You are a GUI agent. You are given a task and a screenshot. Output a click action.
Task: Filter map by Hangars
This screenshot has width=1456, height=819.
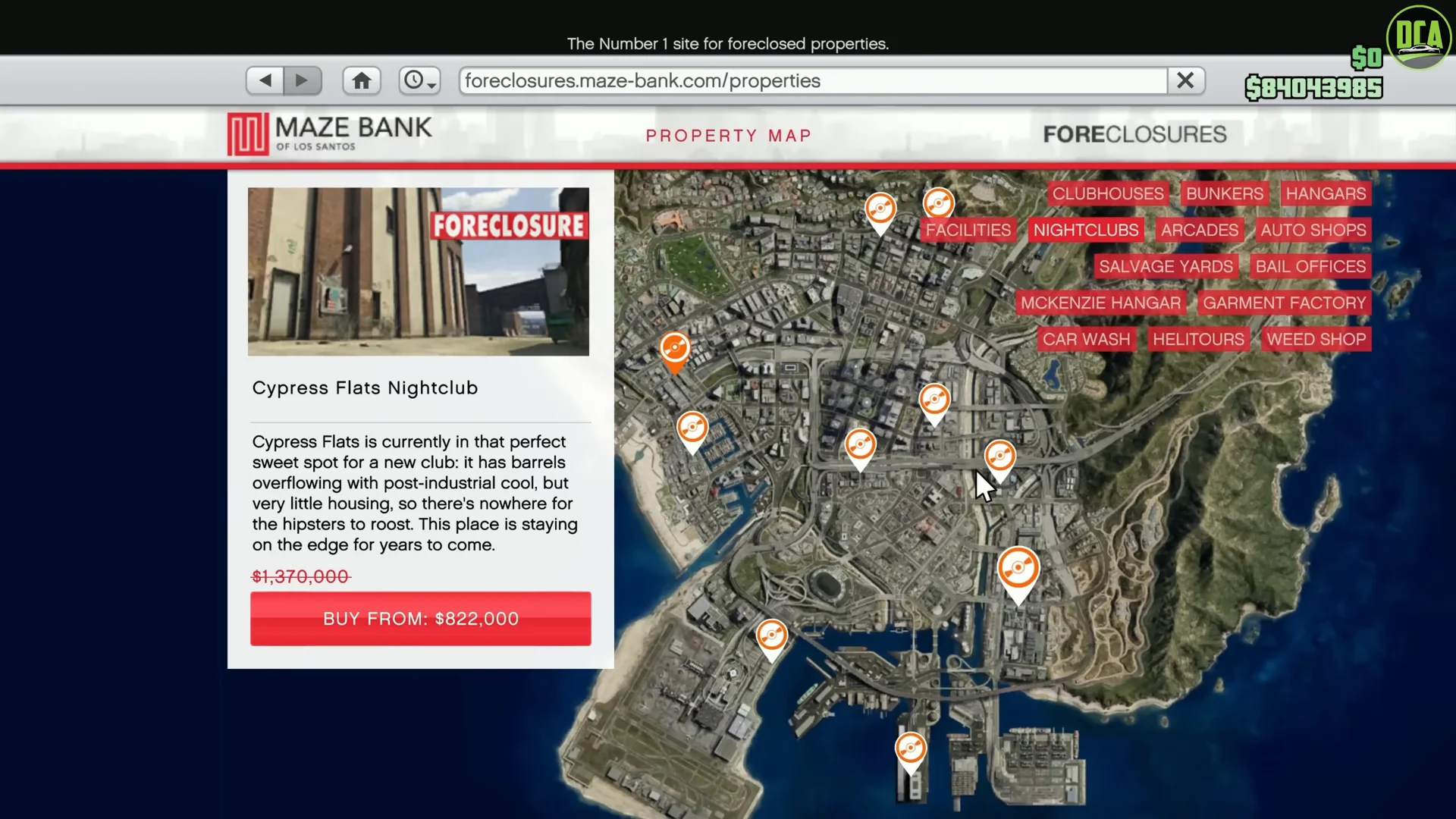(1326, 193)
